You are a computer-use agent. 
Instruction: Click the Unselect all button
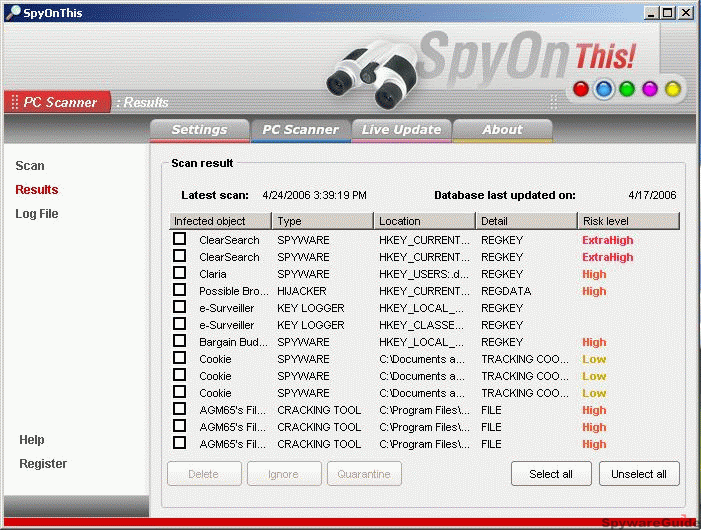pyautogui.click(x=639, y=474)
